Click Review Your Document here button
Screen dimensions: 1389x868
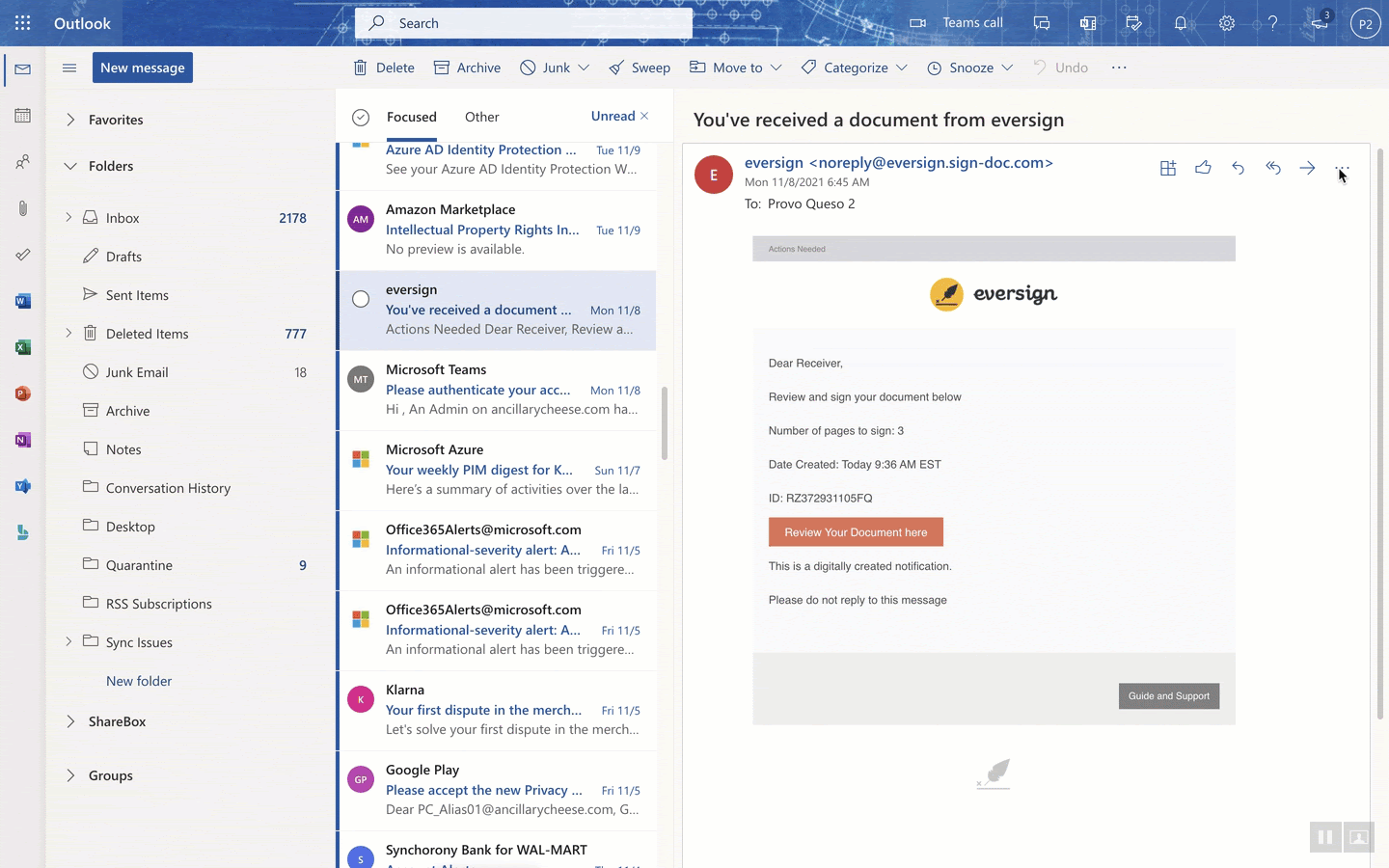coord(856,532)
